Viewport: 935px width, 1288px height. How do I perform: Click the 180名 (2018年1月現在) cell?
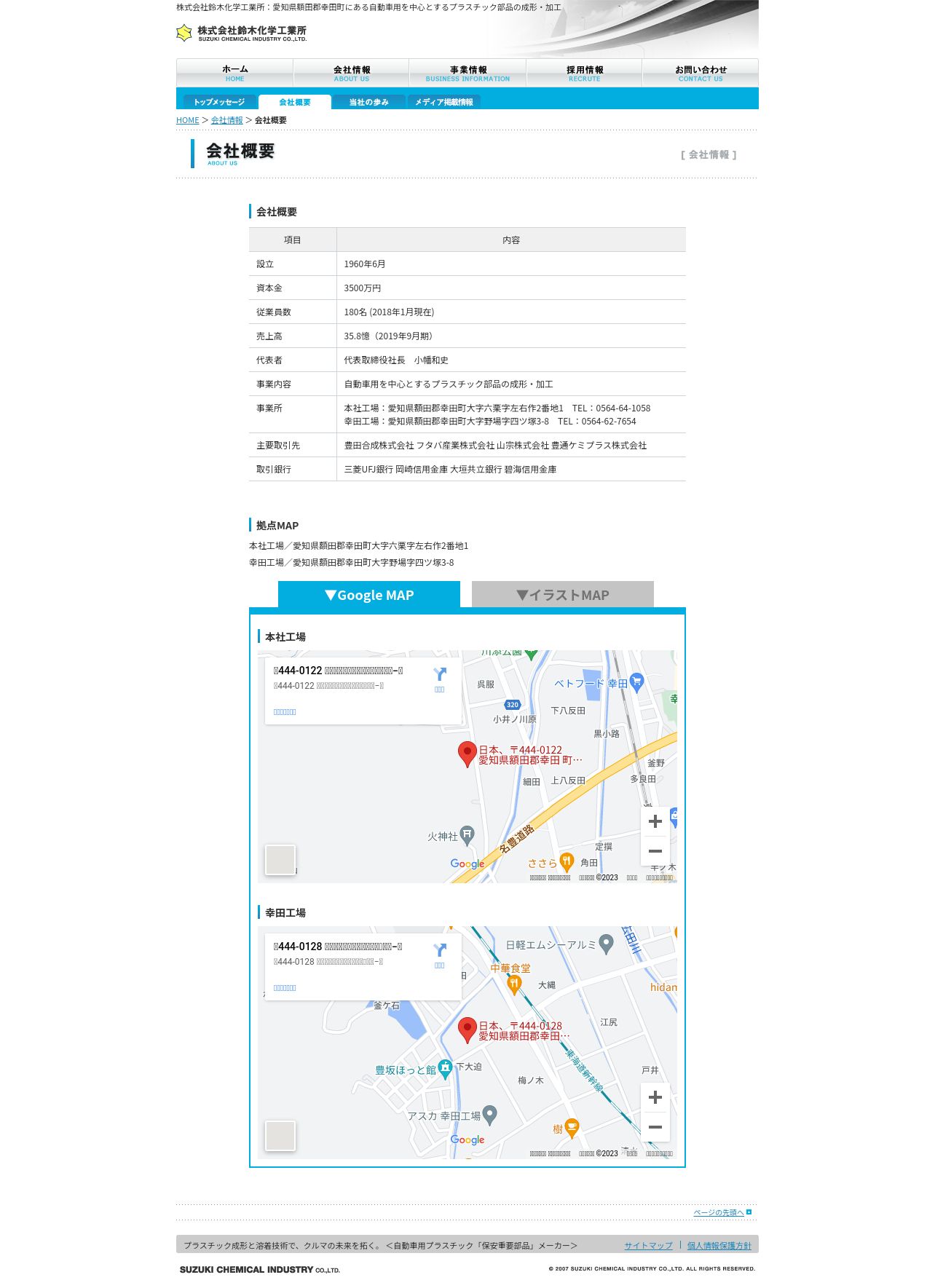(389, 312)
